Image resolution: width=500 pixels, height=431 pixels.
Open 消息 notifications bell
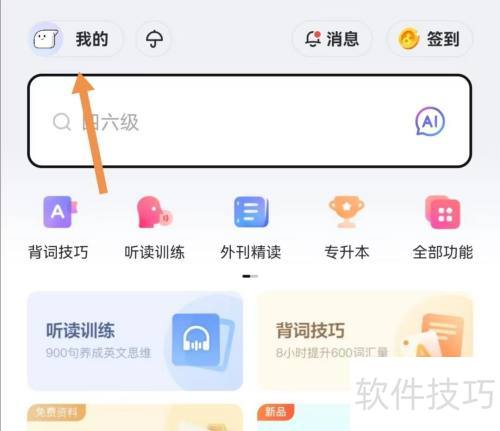click(x=313, y=39)
